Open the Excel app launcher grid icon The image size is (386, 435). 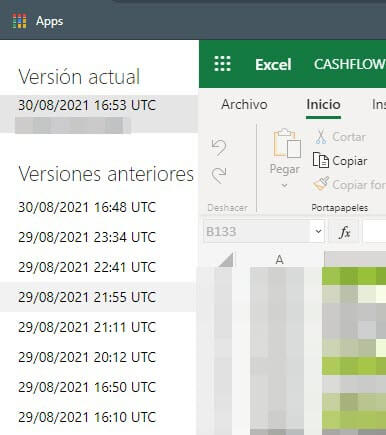click(x=222, y=64)
